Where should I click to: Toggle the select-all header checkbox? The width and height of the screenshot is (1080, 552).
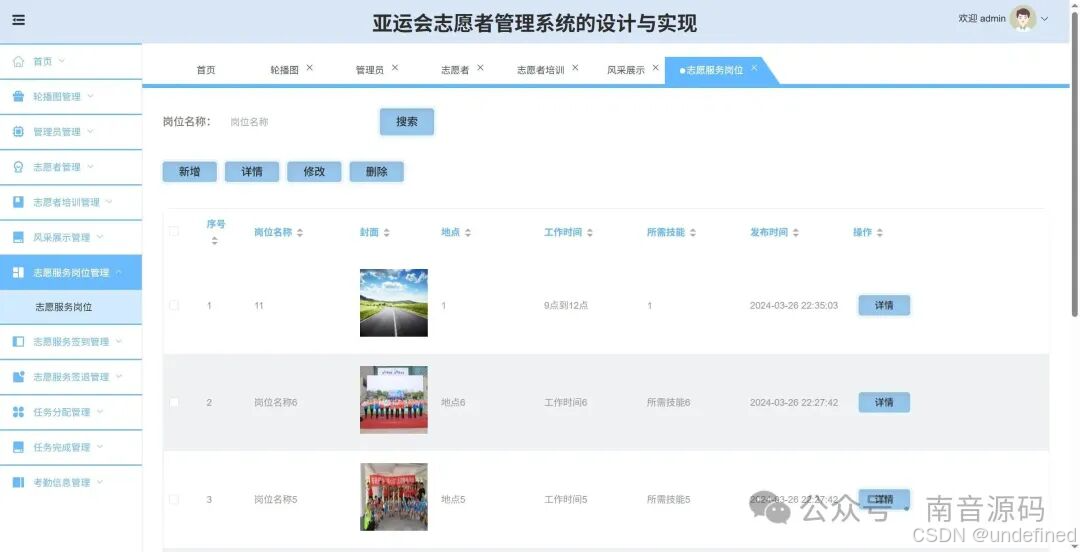[174, 232]
